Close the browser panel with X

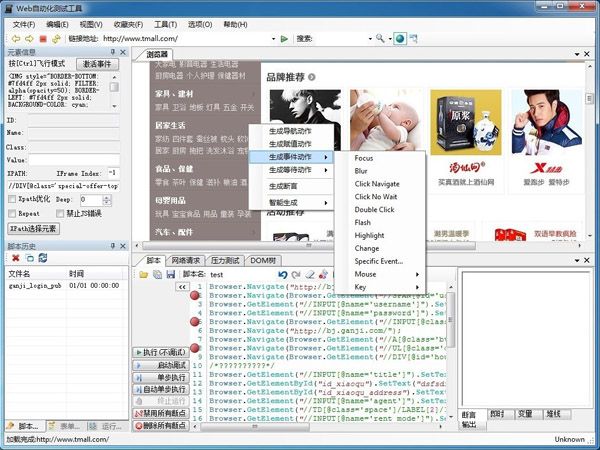pyautogui.click(x=587, y=54)
